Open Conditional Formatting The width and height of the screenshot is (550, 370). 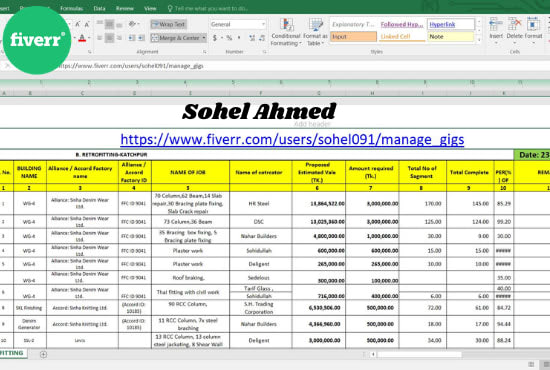click(286, 32)
